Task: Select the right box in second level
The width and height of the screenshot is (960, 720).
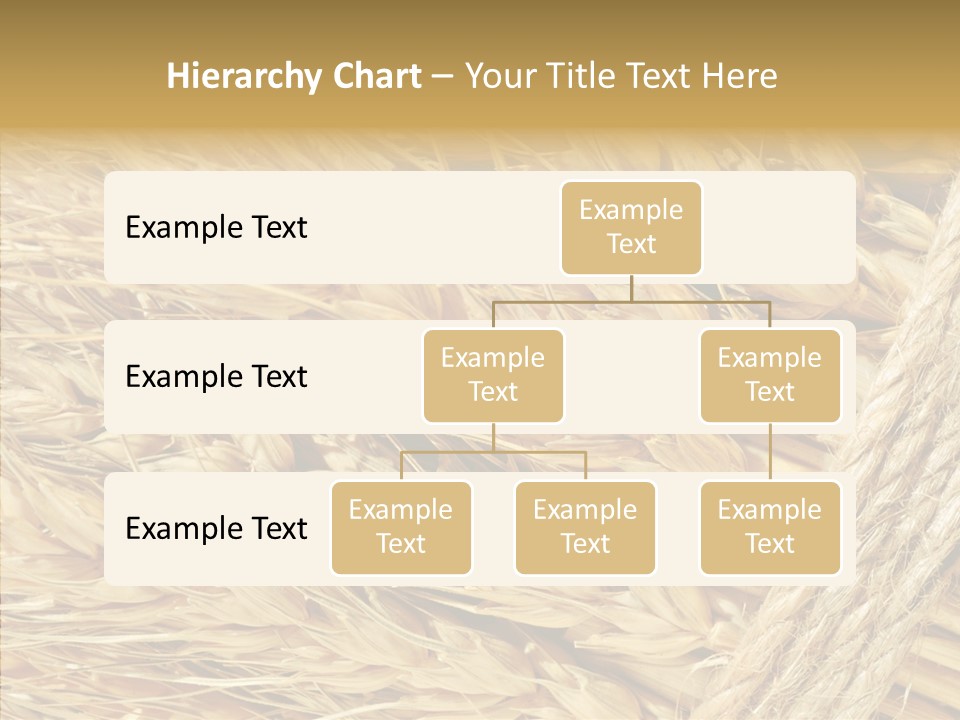Action: 770,375
